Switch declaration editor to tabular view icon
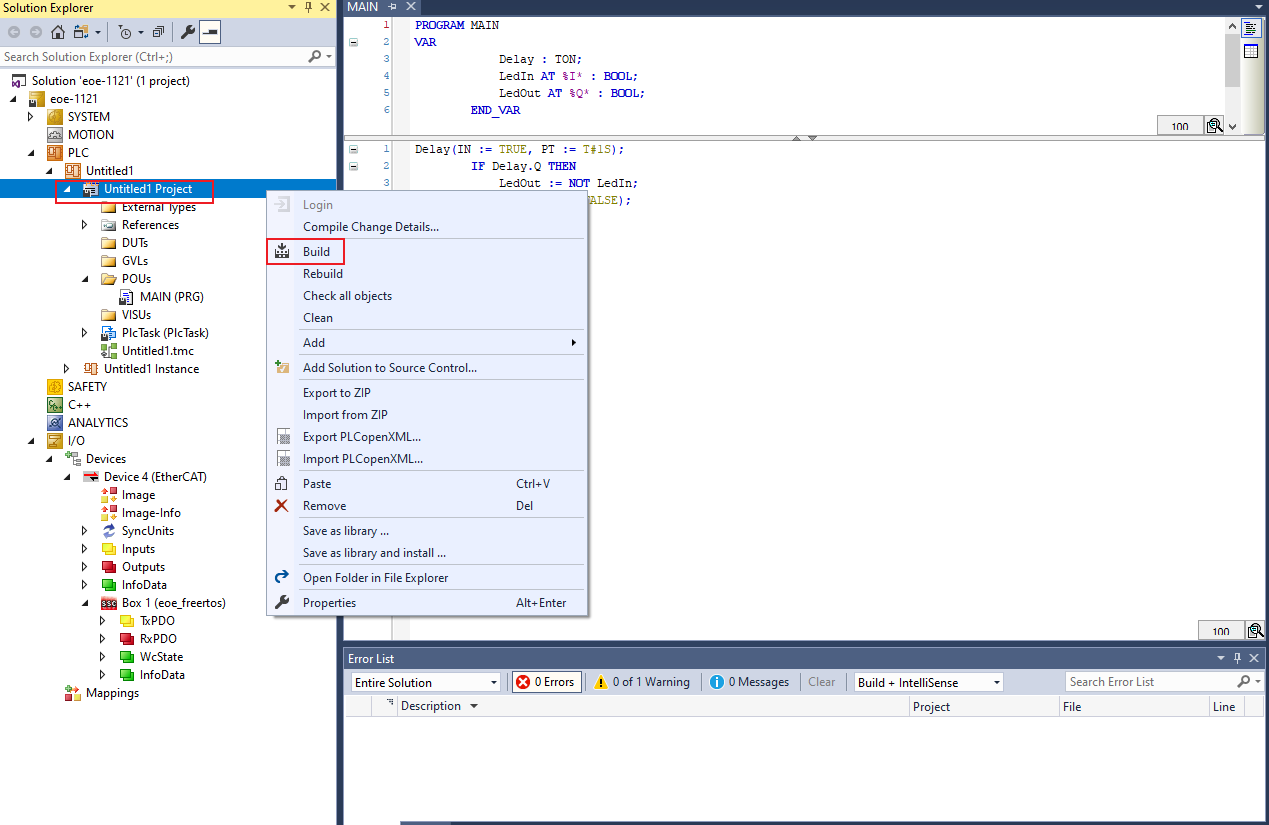Image resolution: width=1269 pixels, height=825 pixels. pyautogui.click(x=1251, y=51)
